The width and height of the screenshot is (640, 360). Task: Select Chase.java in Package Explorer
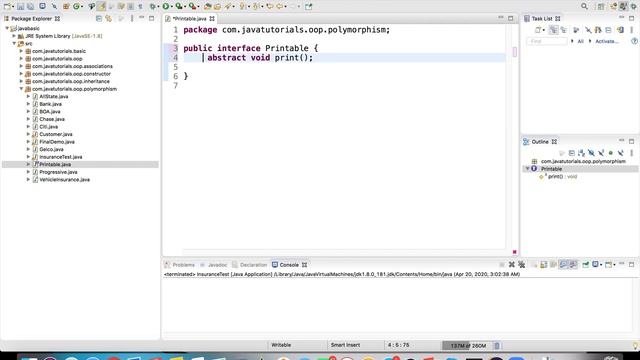52,119
